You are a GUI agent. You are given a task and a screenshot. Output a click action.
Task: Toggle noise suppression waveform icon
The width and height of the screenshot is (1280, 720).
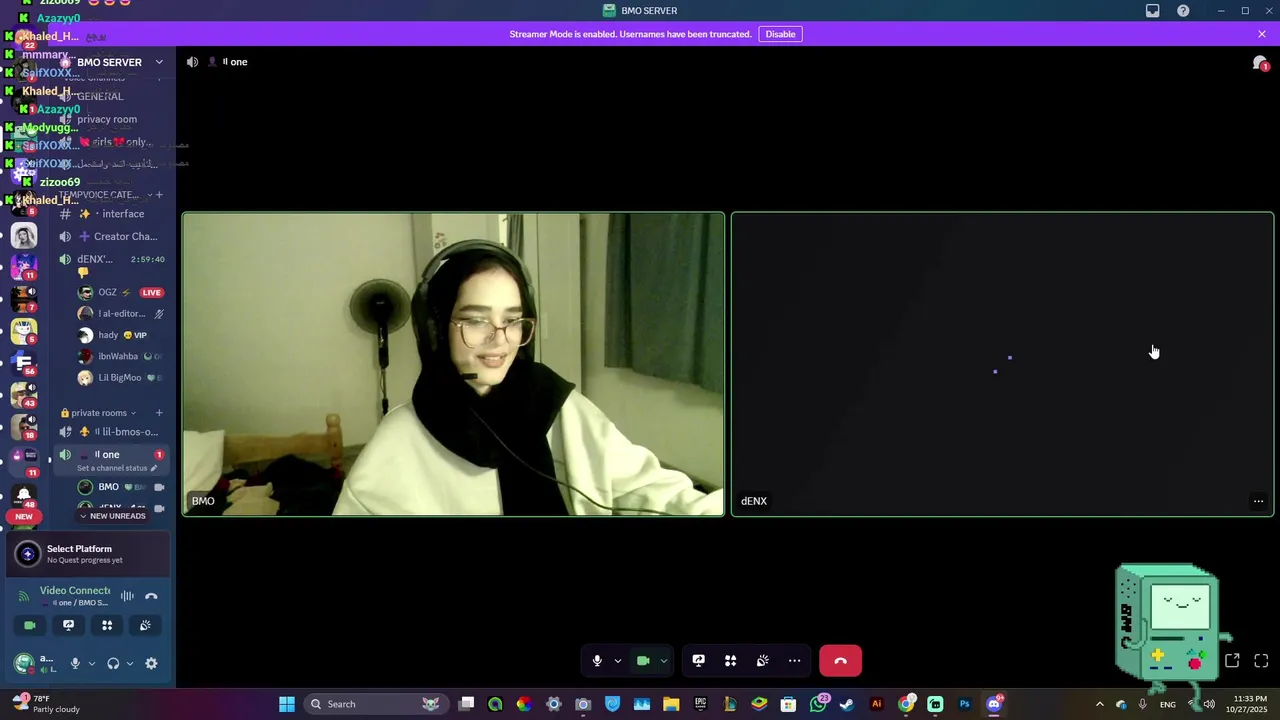pos(127,596)
